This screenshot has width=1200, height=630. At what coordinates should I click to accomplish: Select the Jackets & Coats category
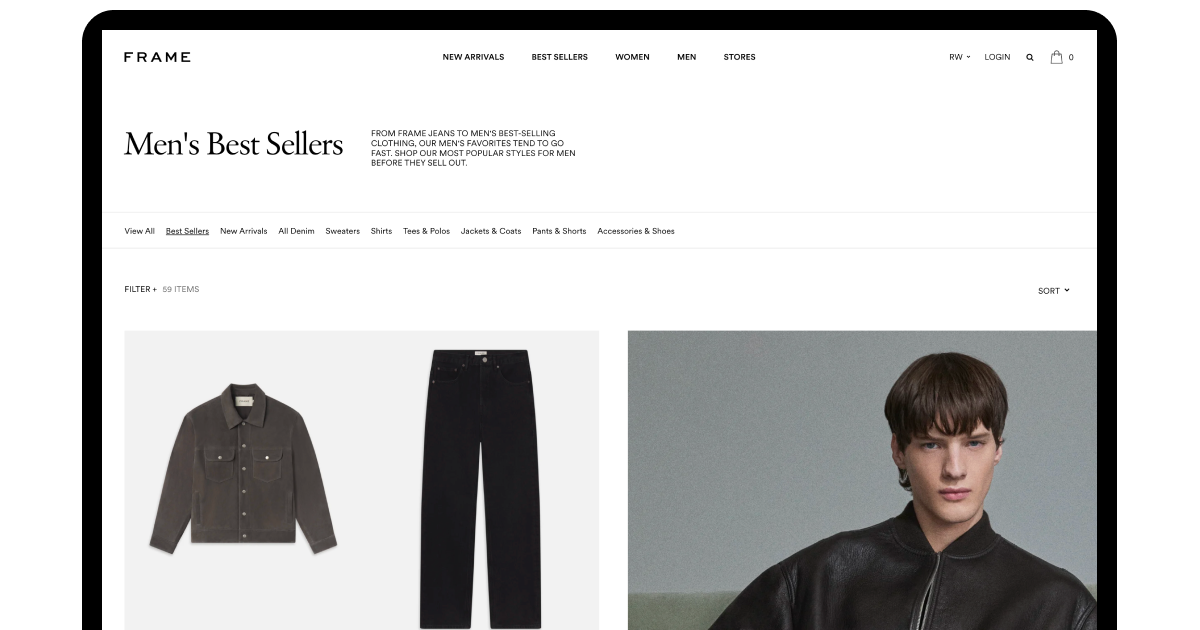coord(491,231)
